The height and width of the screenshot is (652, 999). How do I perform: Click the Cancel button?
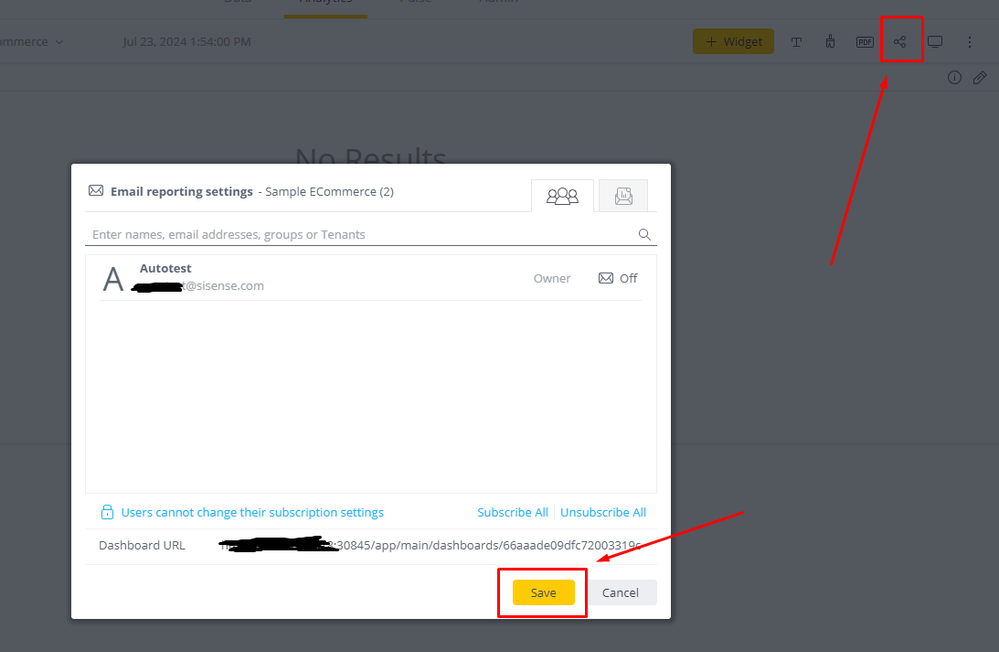click(x=620, y=592)
